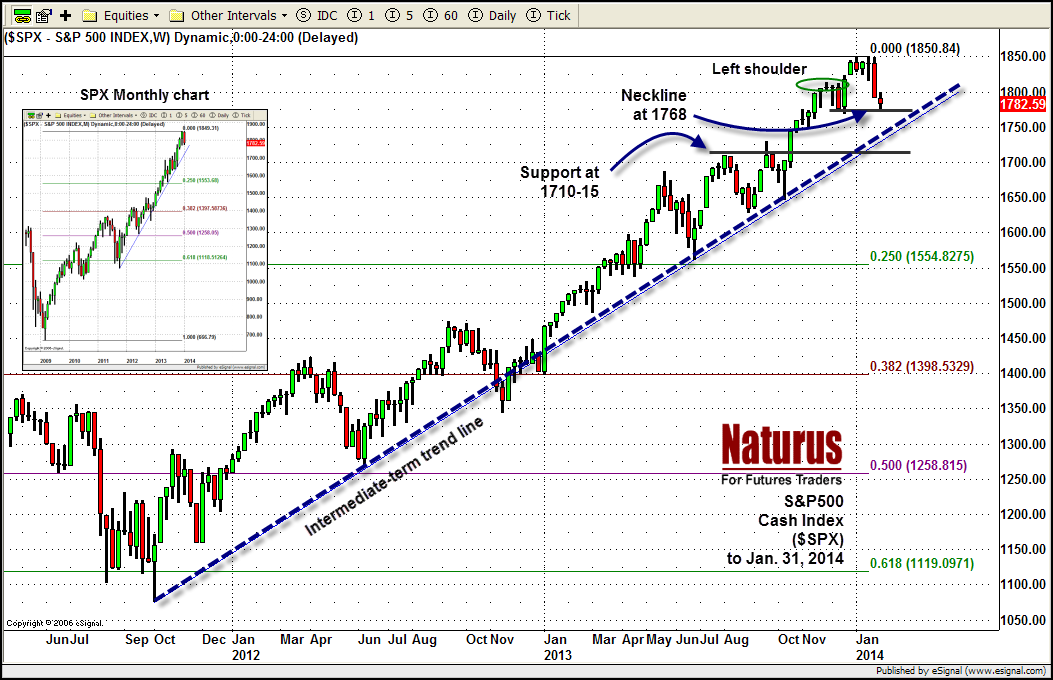Select the Tick interval
The image size is (1053, 680).
547,15
